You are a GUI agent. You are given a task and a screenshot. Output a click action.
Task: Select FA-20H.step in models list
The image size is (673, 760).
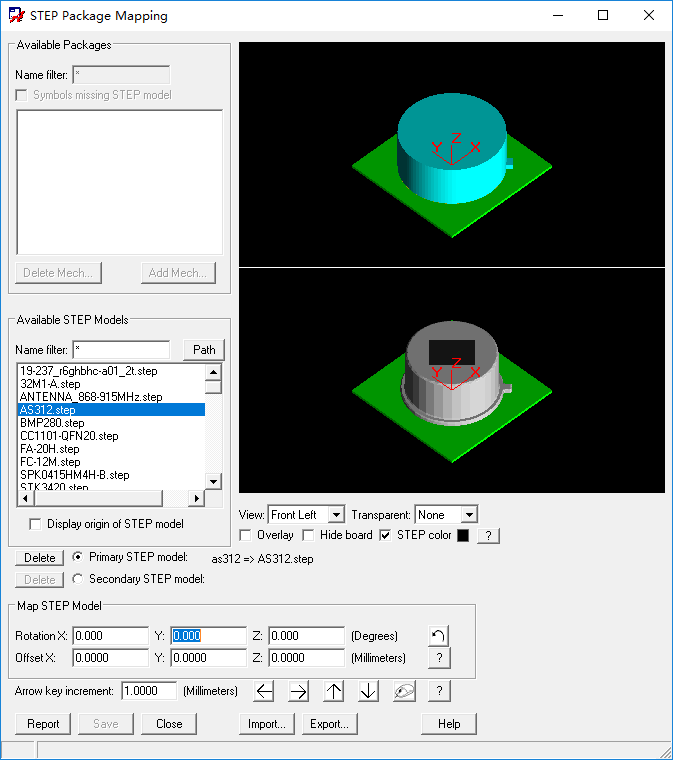pyautogui.click(x=111, y=449)
